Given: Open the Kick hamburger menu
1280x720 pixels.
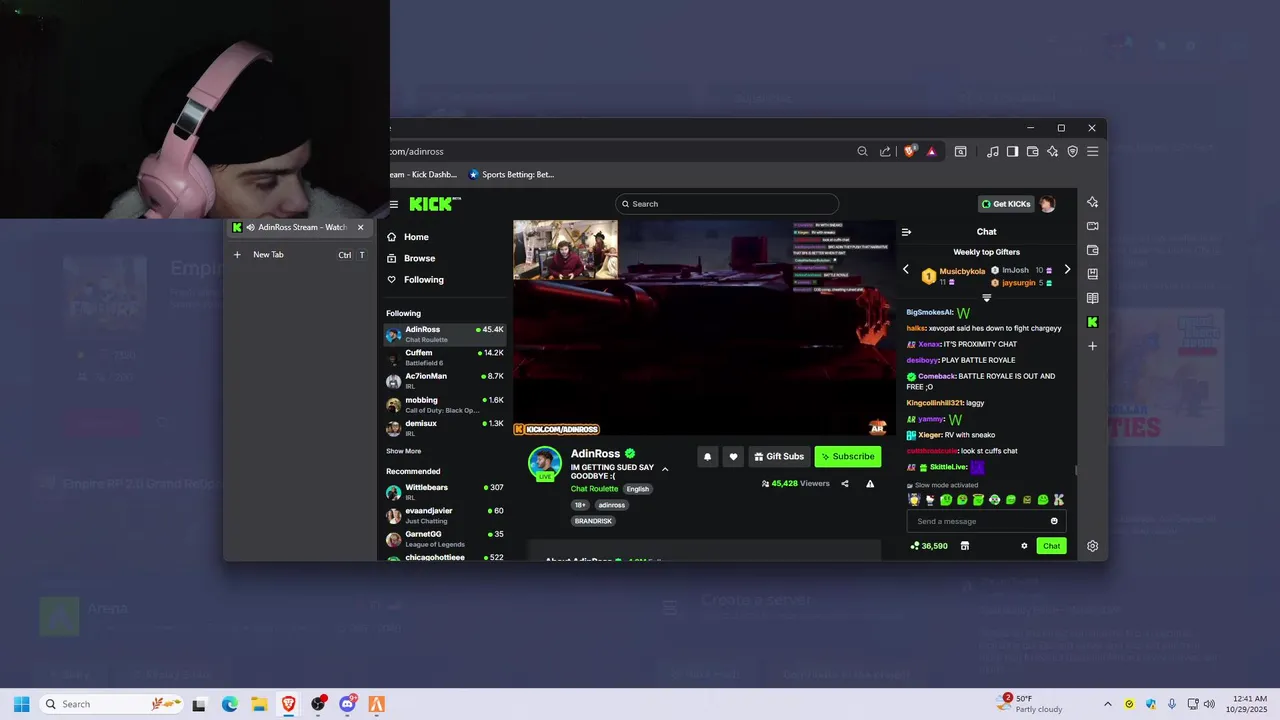Looking at the screenshot, I should pos(394,204).
